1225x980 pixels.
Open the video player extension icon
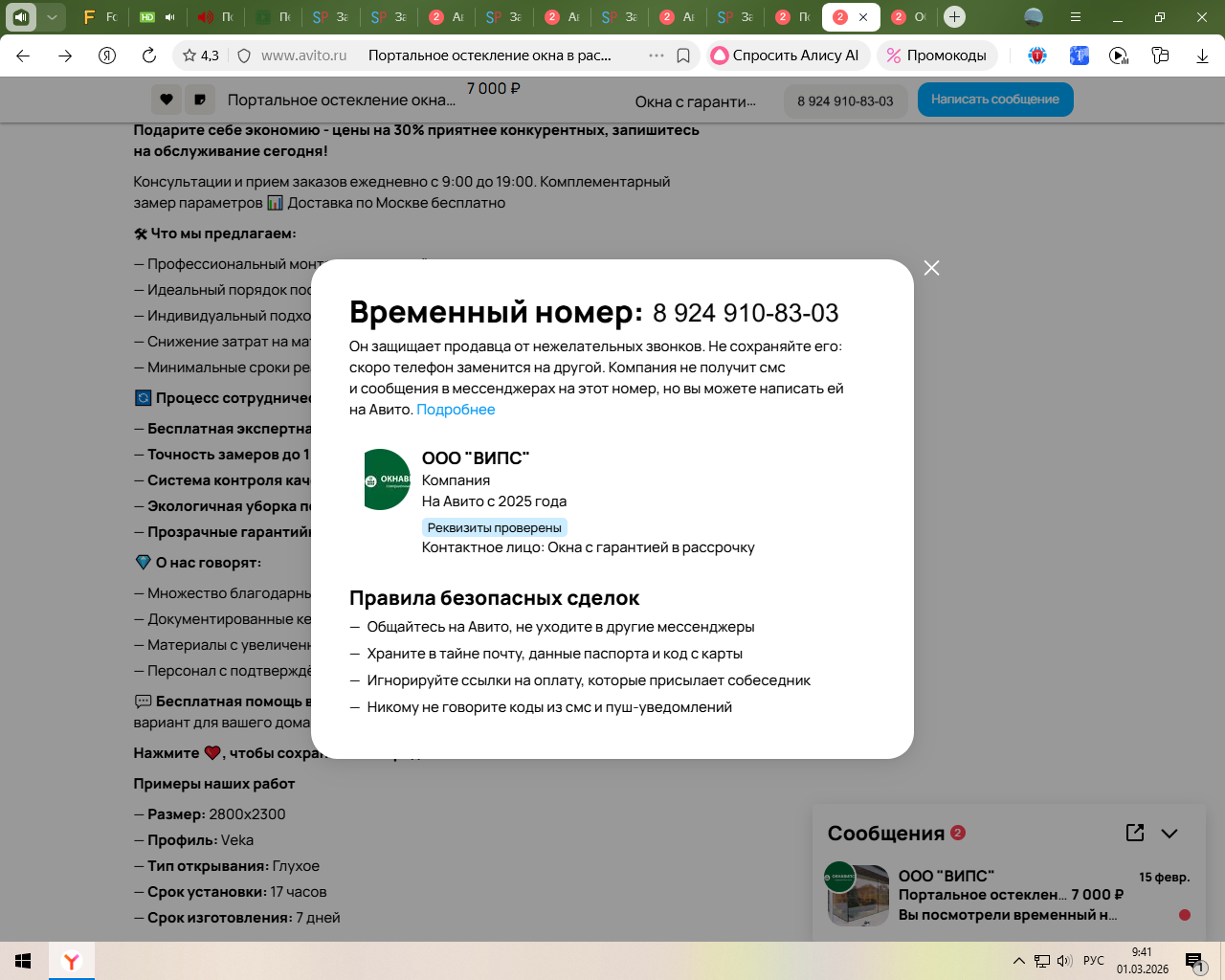[x=1119, y=56]
